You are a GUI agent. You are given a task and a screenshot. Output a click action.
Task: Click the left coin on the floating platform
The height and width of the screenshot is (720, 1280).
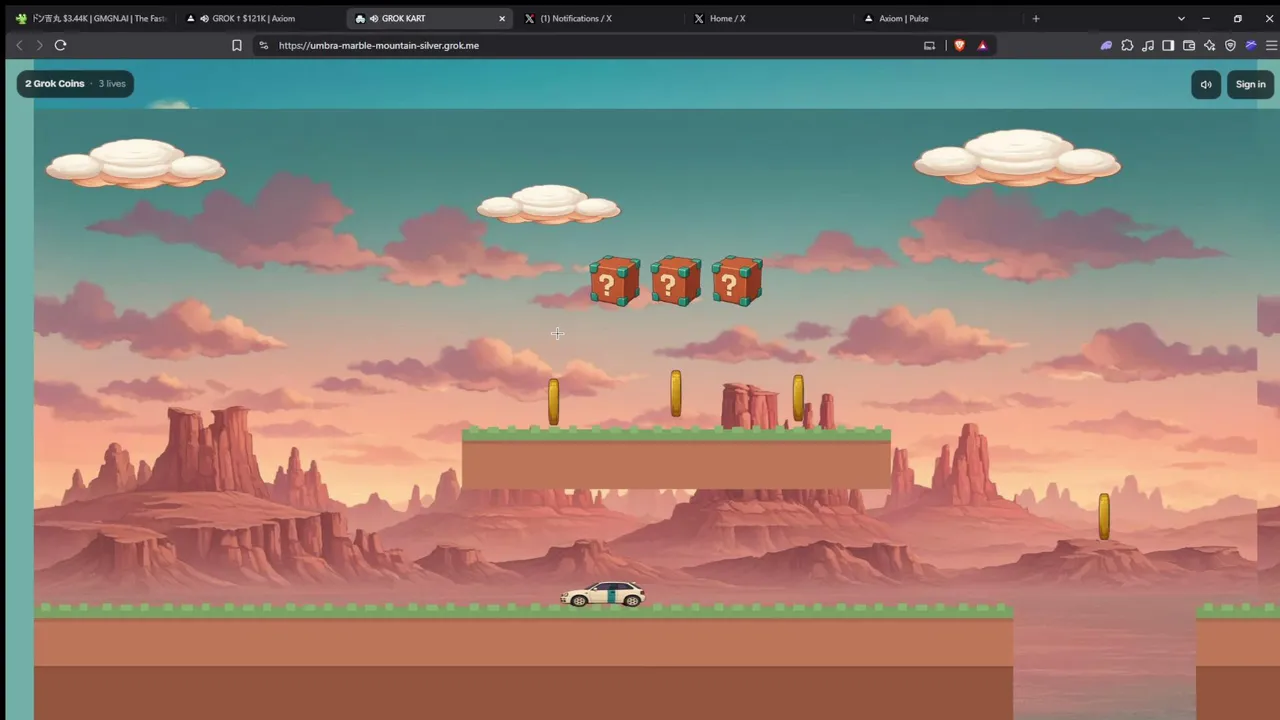[553, 402]
